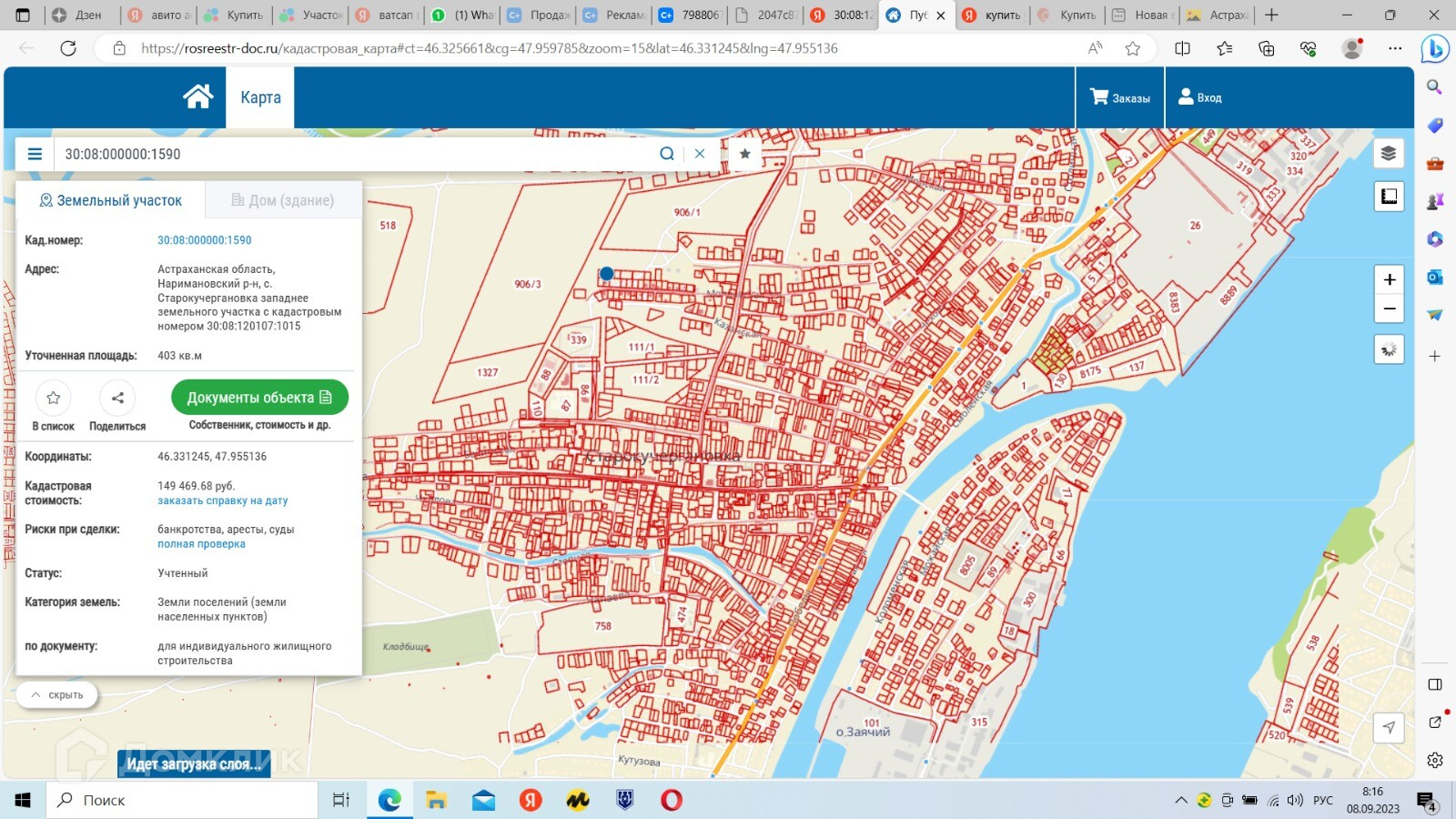
Task: Click the home icon in header
Action: 197,96
